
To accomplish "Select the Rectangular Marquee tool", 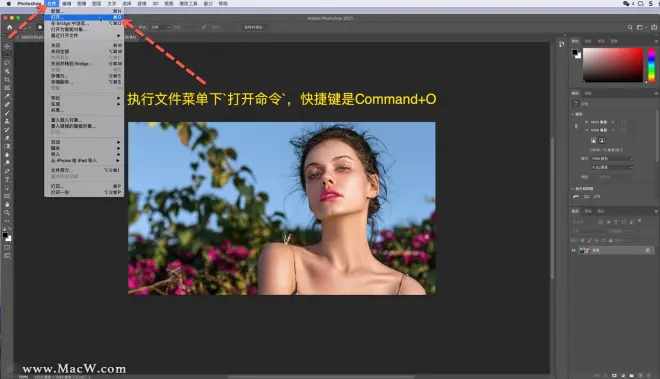I will (x=7, y=55).
